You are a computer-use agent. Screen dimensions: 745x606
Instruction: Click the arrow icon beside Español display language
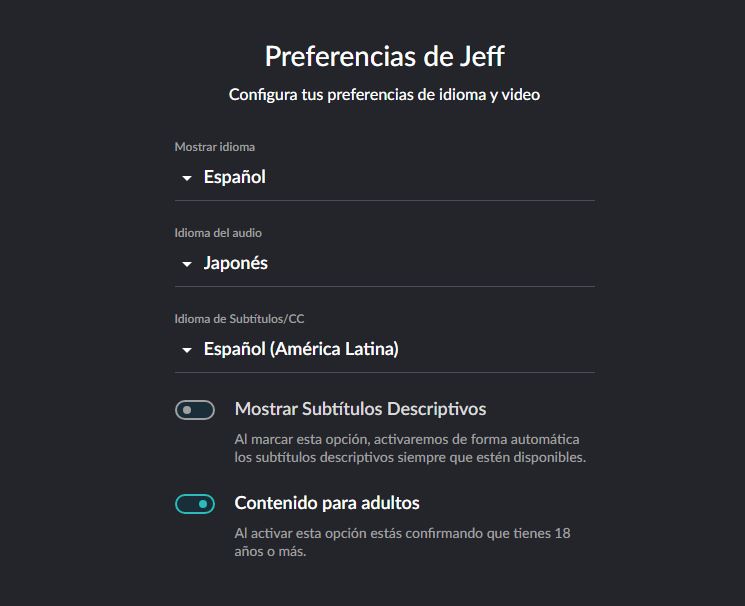click(x=187, y=178)
